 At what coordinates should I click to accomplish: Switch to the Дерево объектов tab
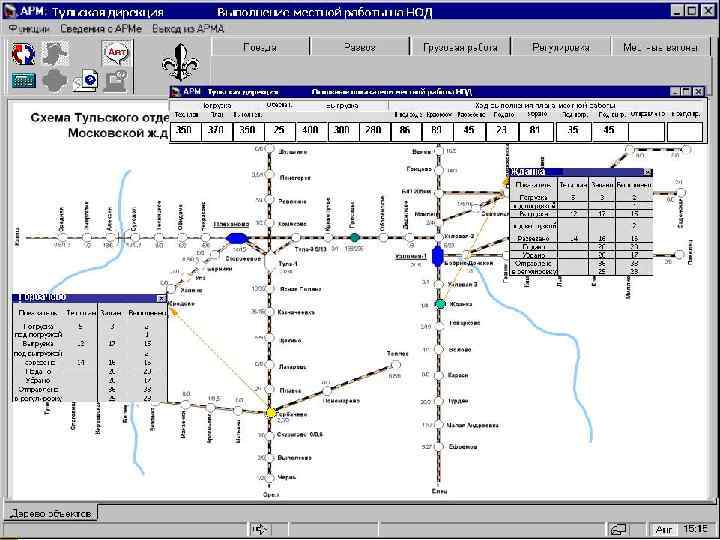[x=51, y=513]
